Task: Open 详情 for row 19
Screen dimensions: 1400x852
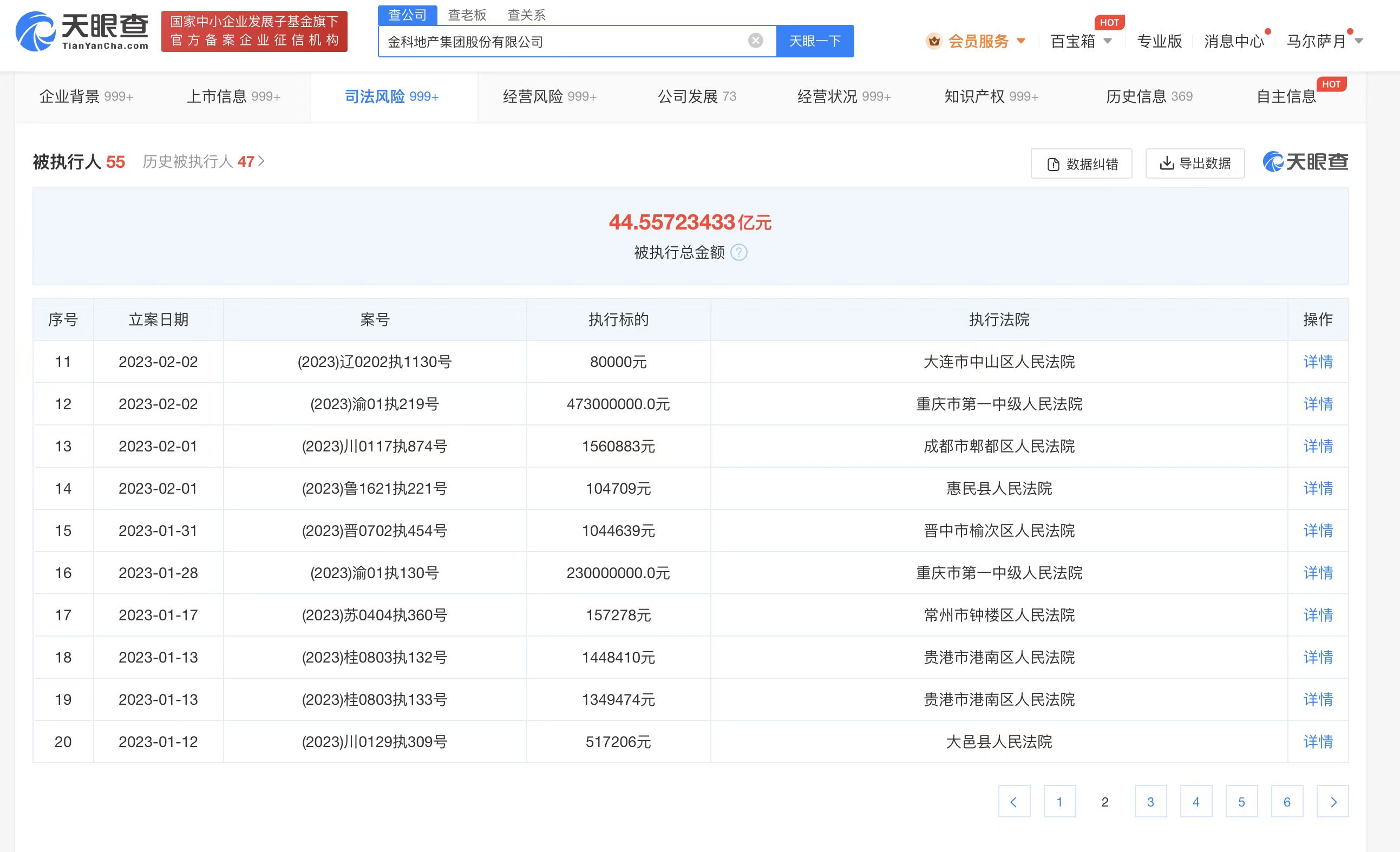Action: tap(1318, 699)
